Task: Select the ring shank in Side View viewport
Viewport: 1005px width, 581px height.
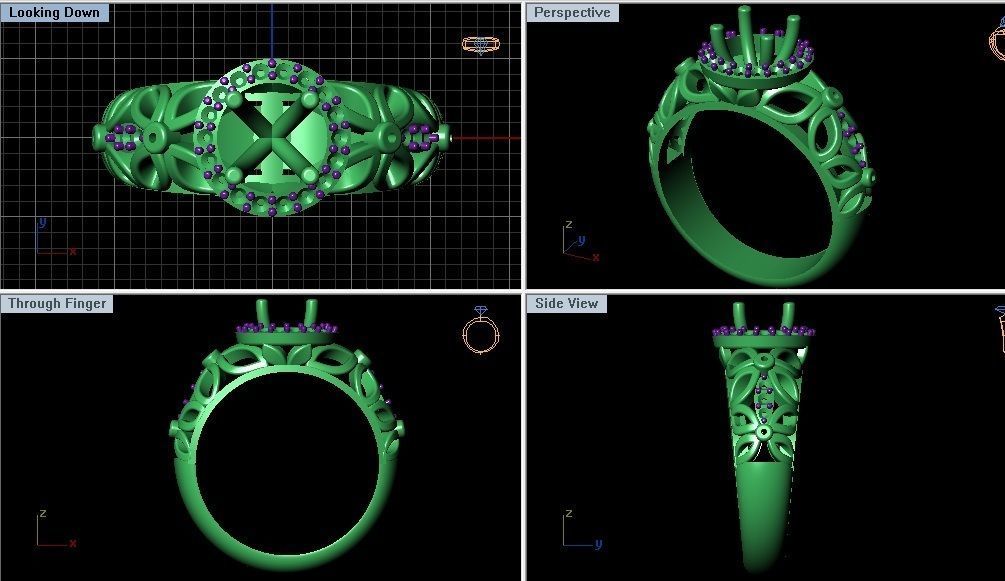Action: (x=764, y=516)
